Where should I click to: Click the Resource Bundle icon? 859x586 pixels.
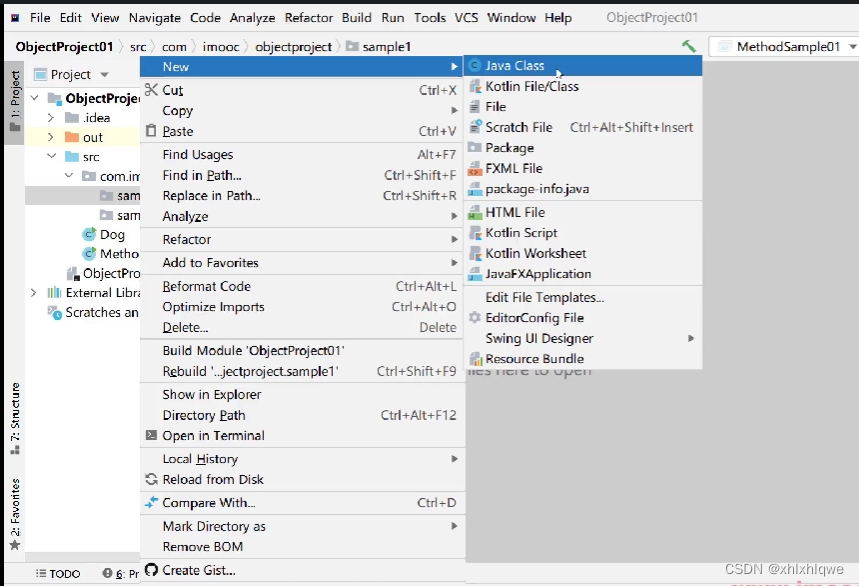(475, 359)
